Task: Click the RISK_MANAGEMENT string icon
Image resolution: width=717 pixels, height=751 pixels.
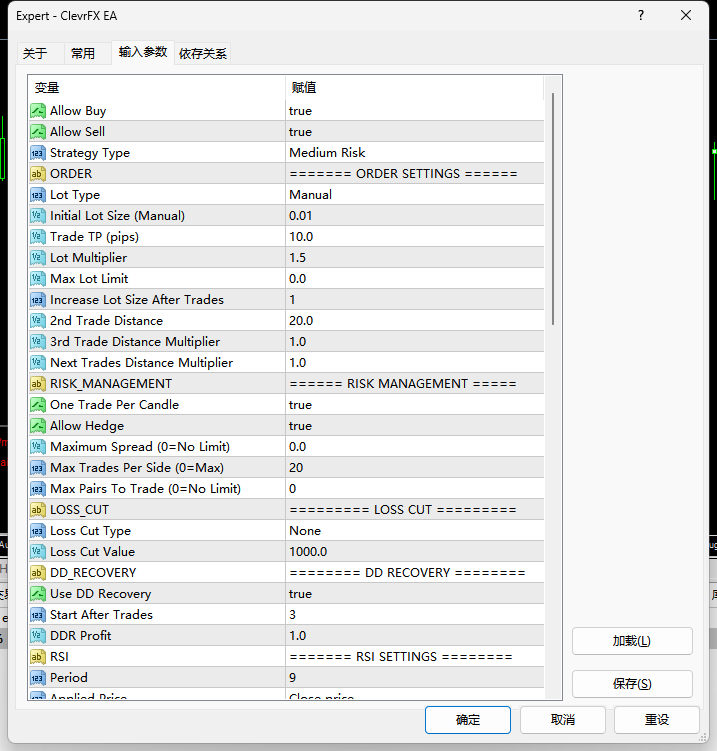Action: click(38, 384)
